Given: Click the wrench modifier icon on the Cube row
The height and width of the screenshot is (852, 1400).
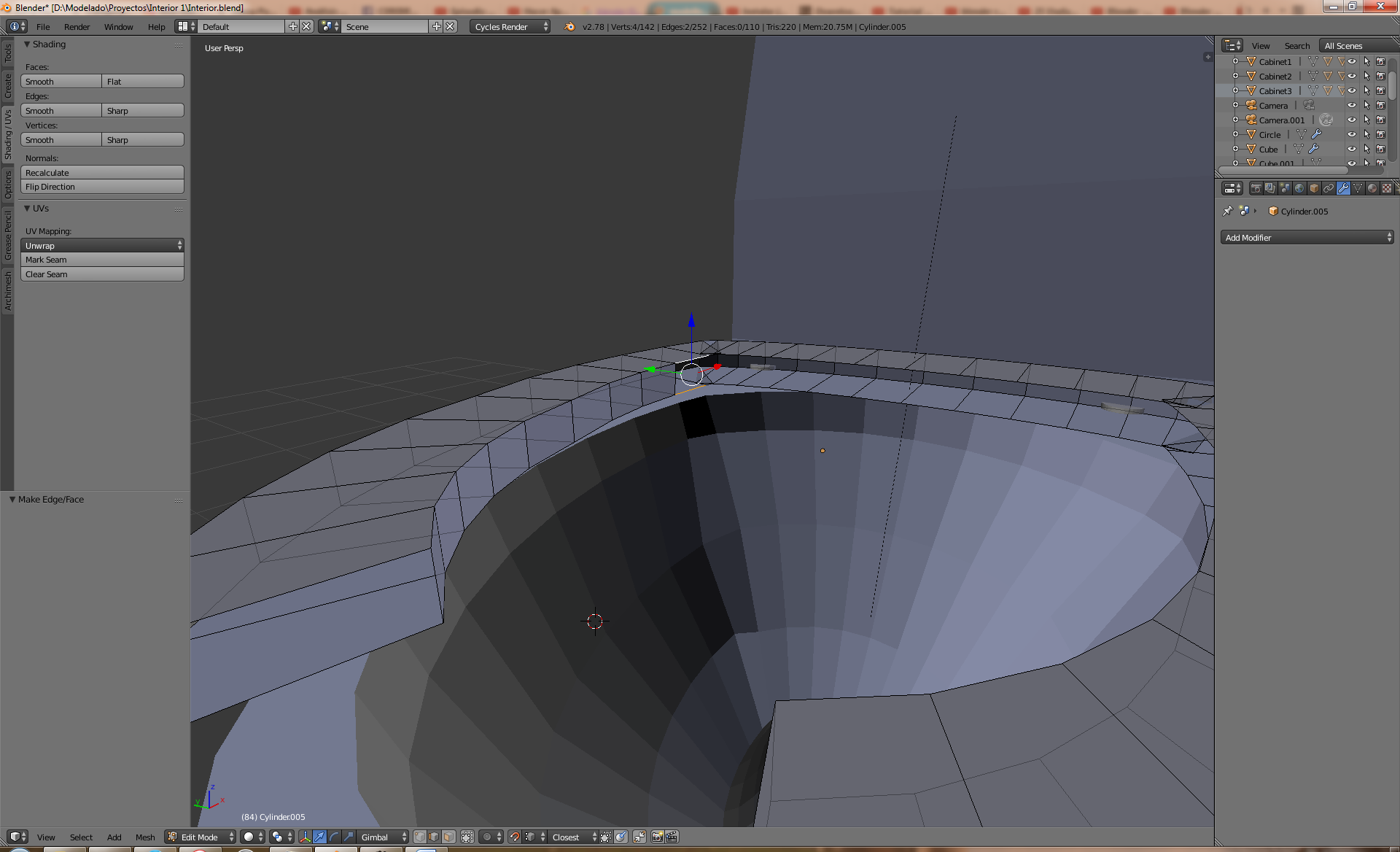Looking at the screenshot, I should (1314, 149).
